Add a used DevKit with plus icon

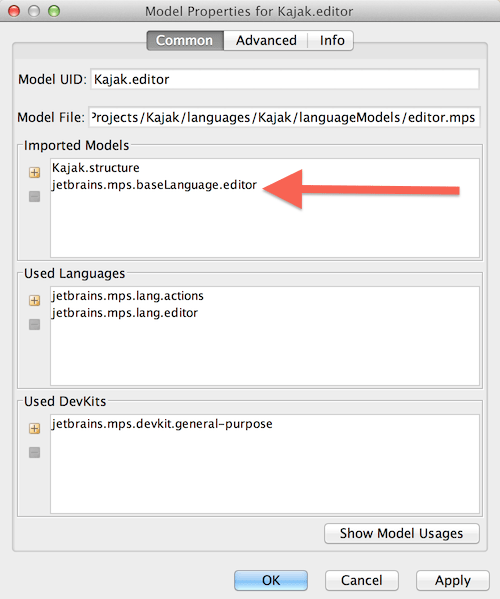click(x=34, y=428)
